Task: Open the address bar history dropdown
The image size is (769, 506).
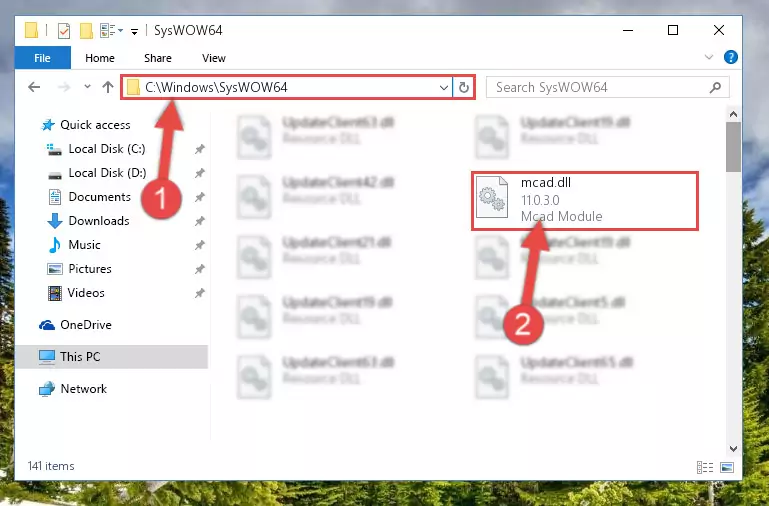Action: (443, 88)
